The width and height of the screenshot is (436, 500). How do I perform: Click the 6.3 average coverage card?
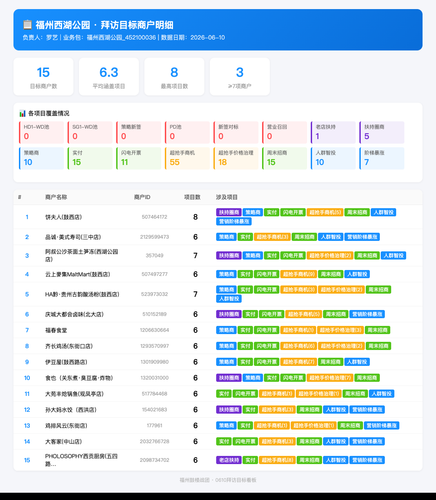coord(109,77)
